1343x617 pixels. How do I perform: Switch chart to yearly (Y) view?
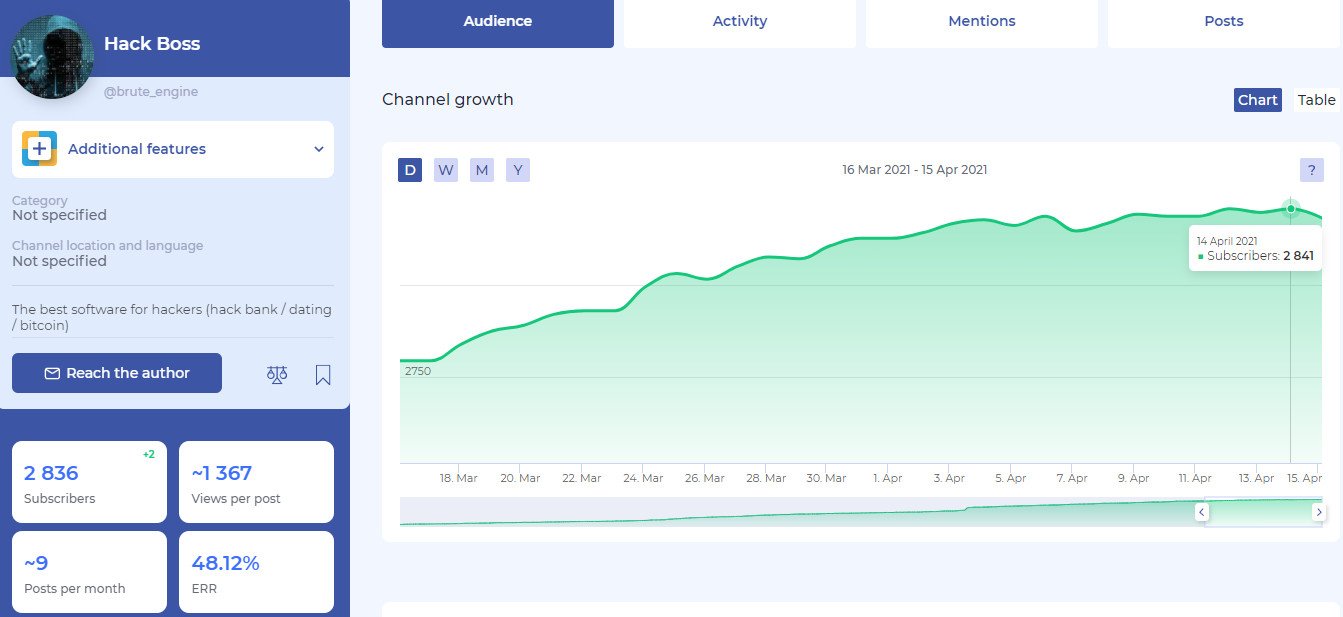518,170
